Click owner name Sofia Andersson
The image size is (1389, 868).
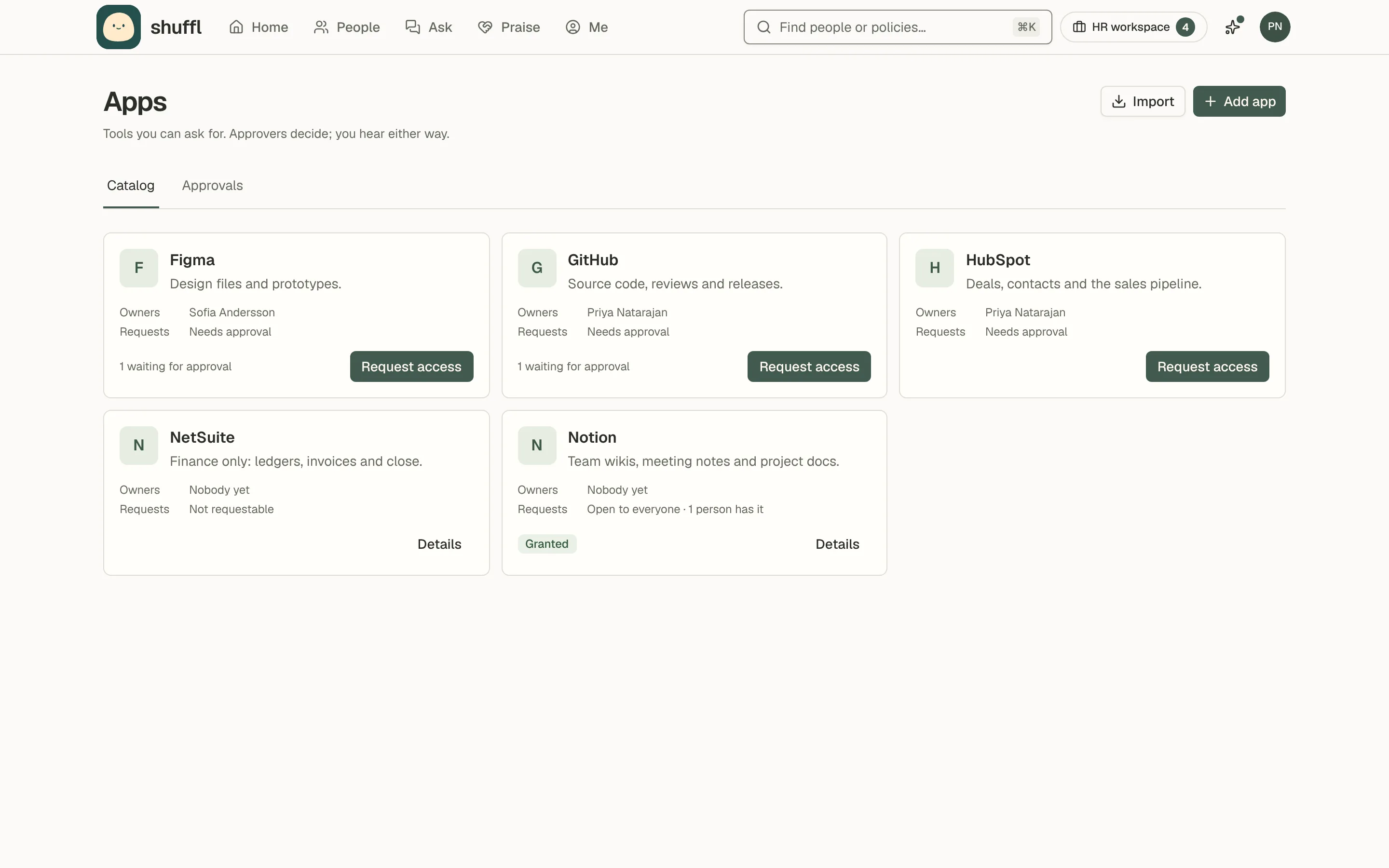(x=232, y=312)
